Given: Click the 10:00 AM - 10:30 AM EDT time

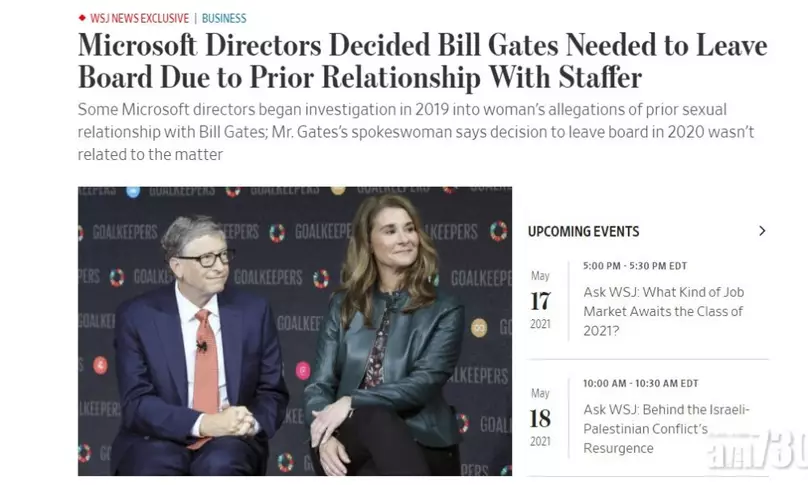Looking at the screenshot, I should (x=641, y=383).
